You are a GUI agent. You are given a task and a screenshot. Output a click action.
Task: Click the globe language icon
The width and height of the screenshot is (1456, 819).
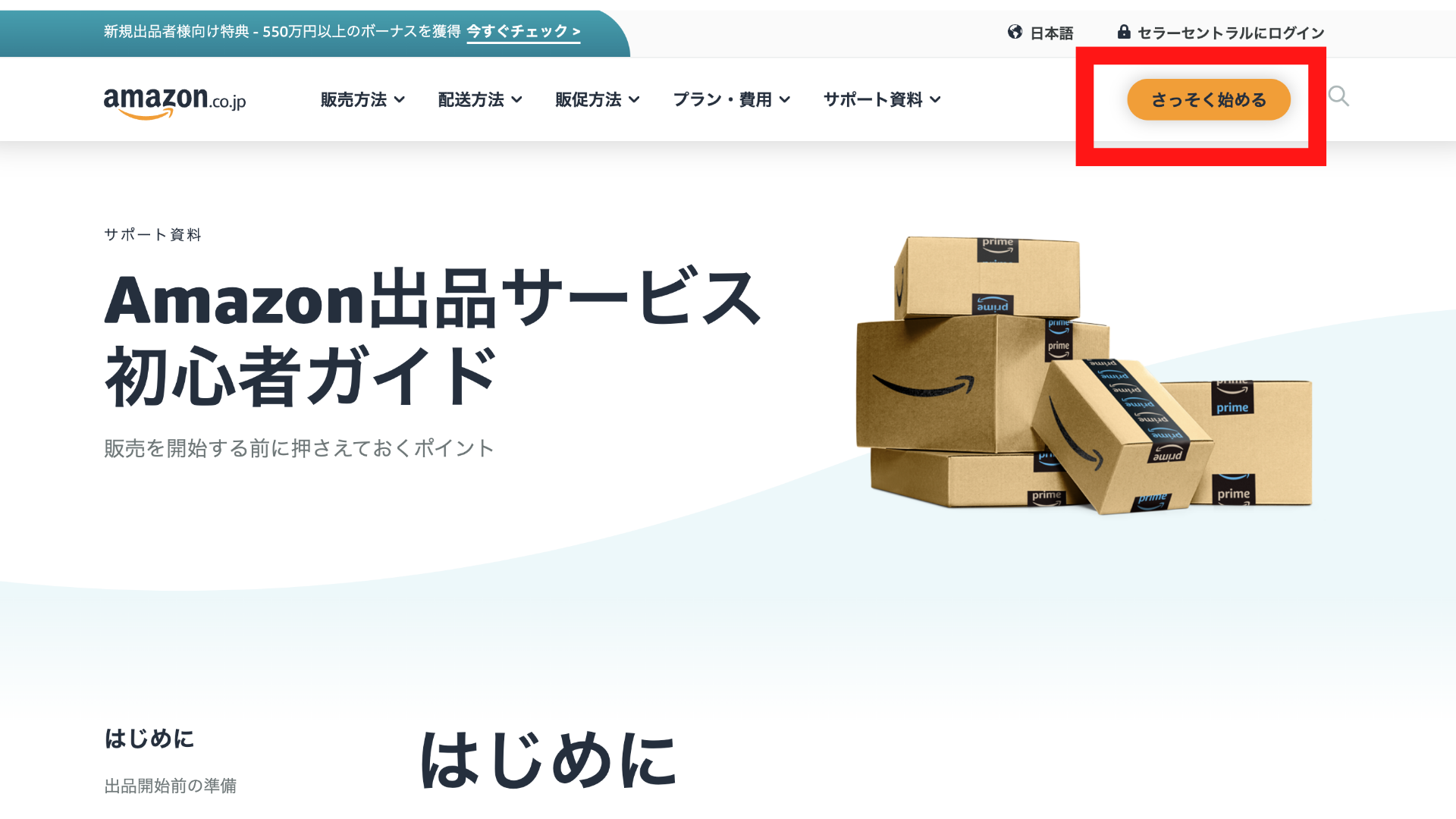tap(1015, 32)
